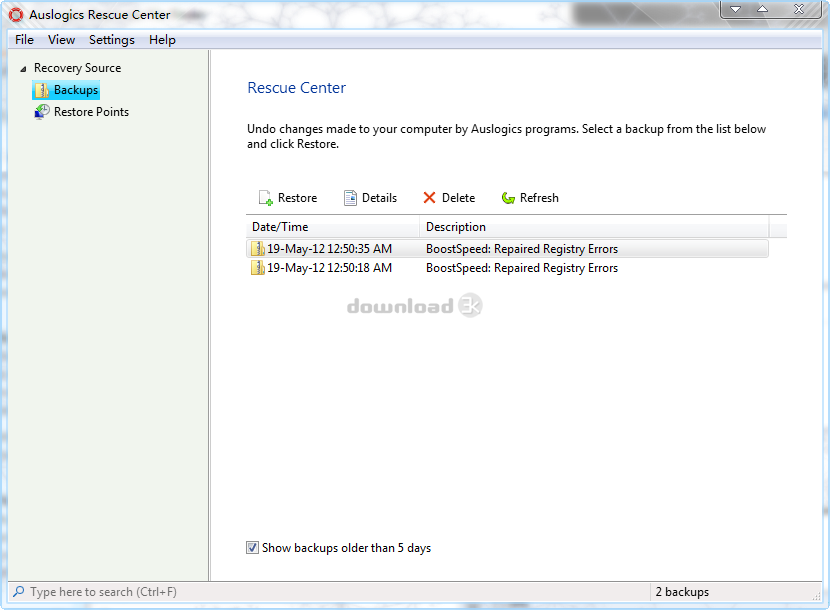The width and height of the screenshot is (830, 610).
Task: Click the description of the 12:50:35 AM backup
Action: point(522,248)
